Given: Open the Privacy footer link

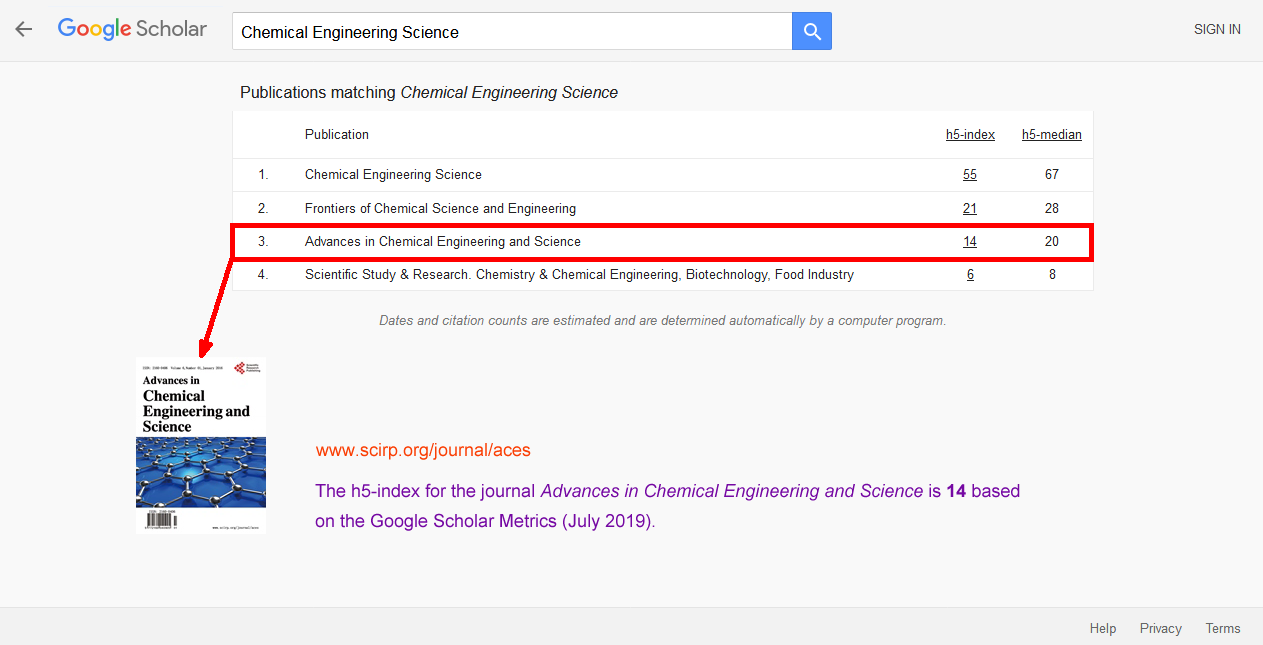Looking at the screenshot, I should (1160, 628).
